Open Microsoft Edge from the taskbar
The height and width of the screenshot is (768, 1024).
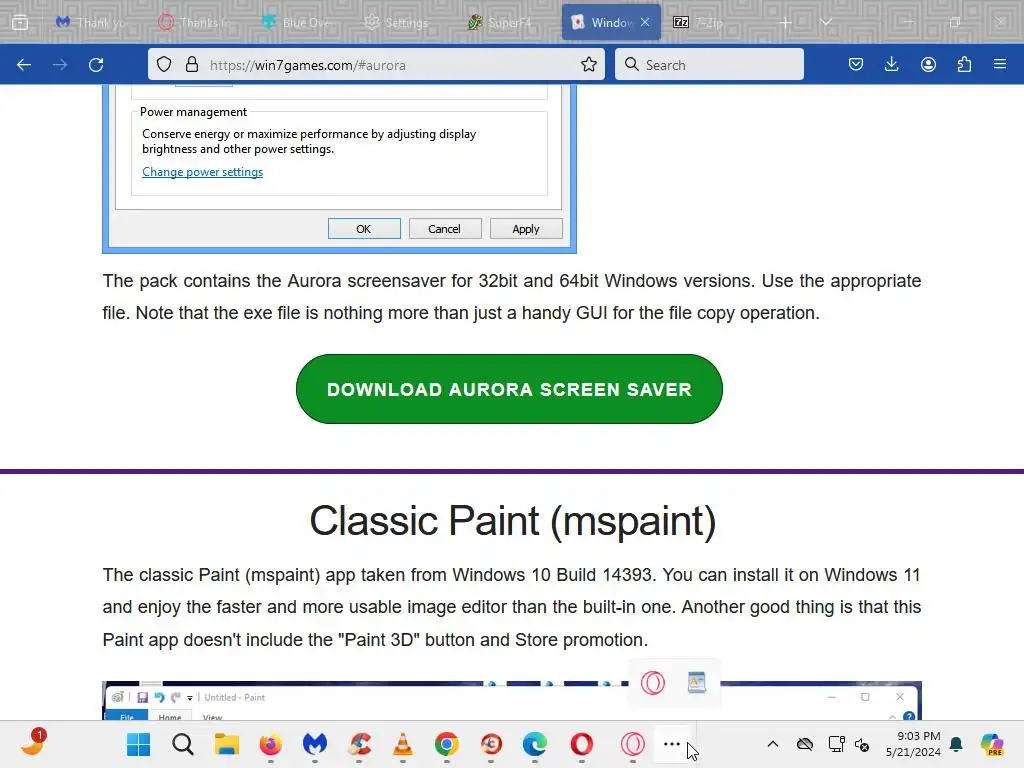[x=535, y=744]
